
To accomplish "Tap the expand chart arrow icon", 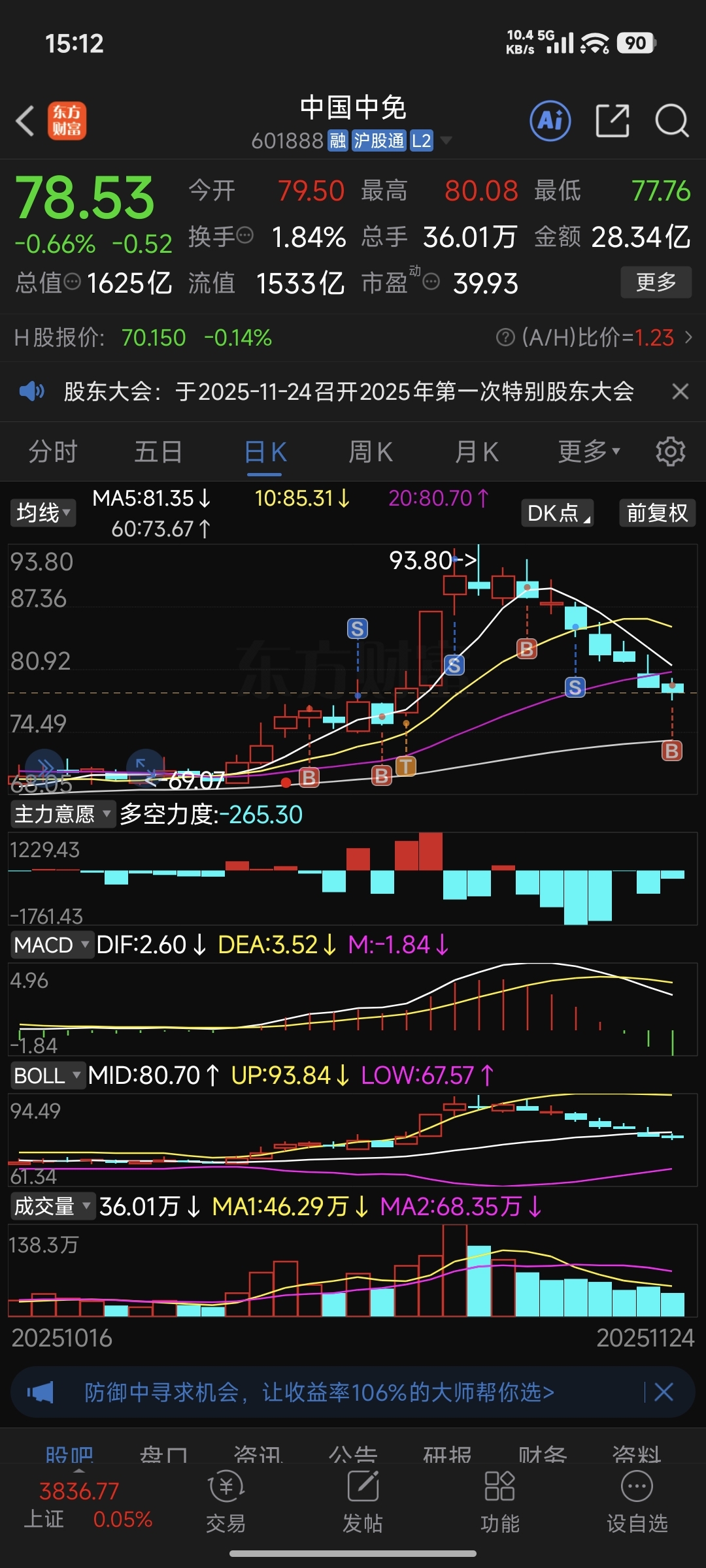I will pyautogui.click(x=144, y=766).
